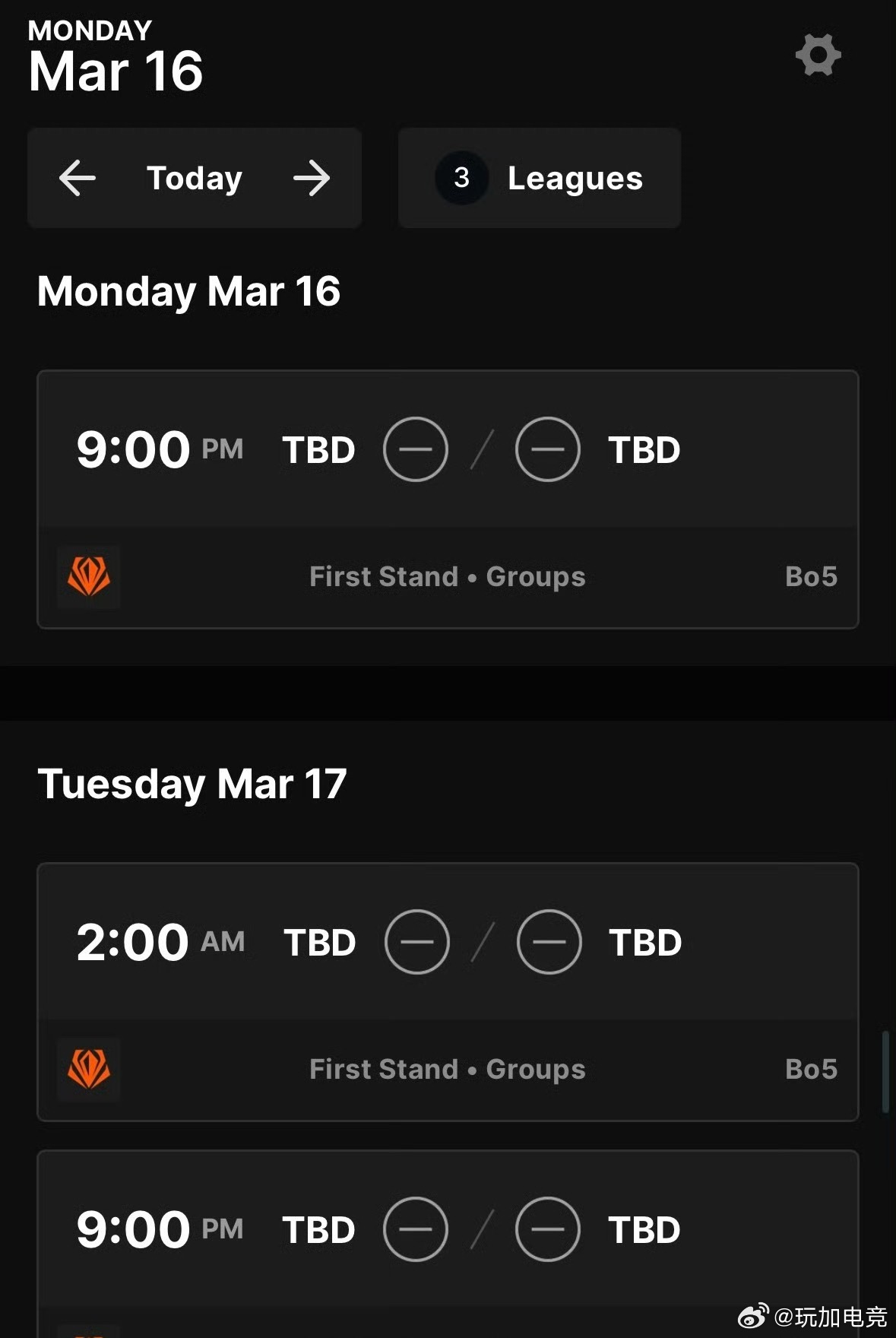Click First Stand logo in Tuesday 2:00 AM match
The height and width of the screenshot is (1338, 896).
coord(89,1070)
